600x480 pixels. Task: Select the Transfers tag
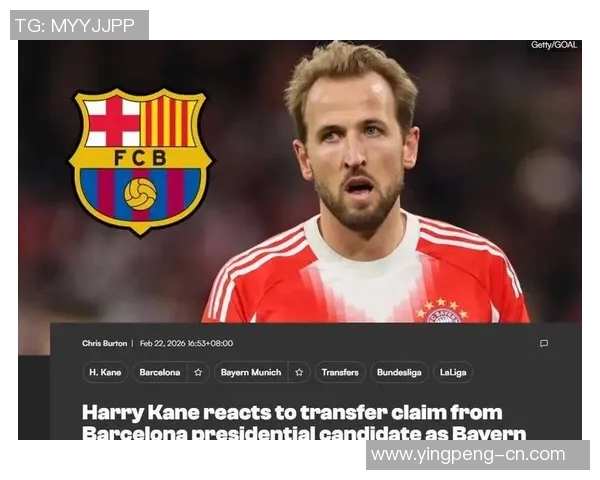[x=340, y=372]
